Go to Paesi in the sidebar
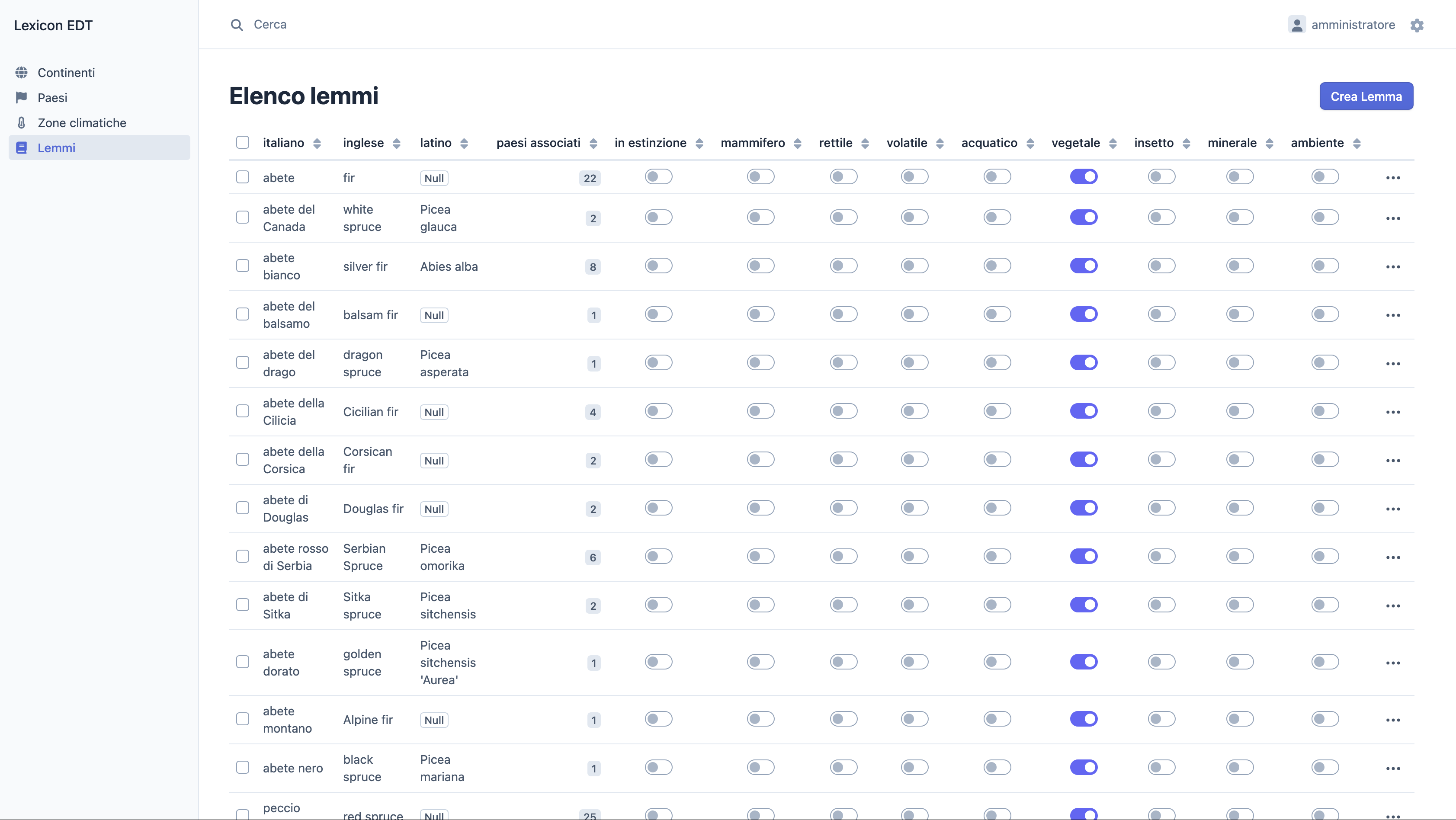The image size is (1456, 820). tap(53, 98)
